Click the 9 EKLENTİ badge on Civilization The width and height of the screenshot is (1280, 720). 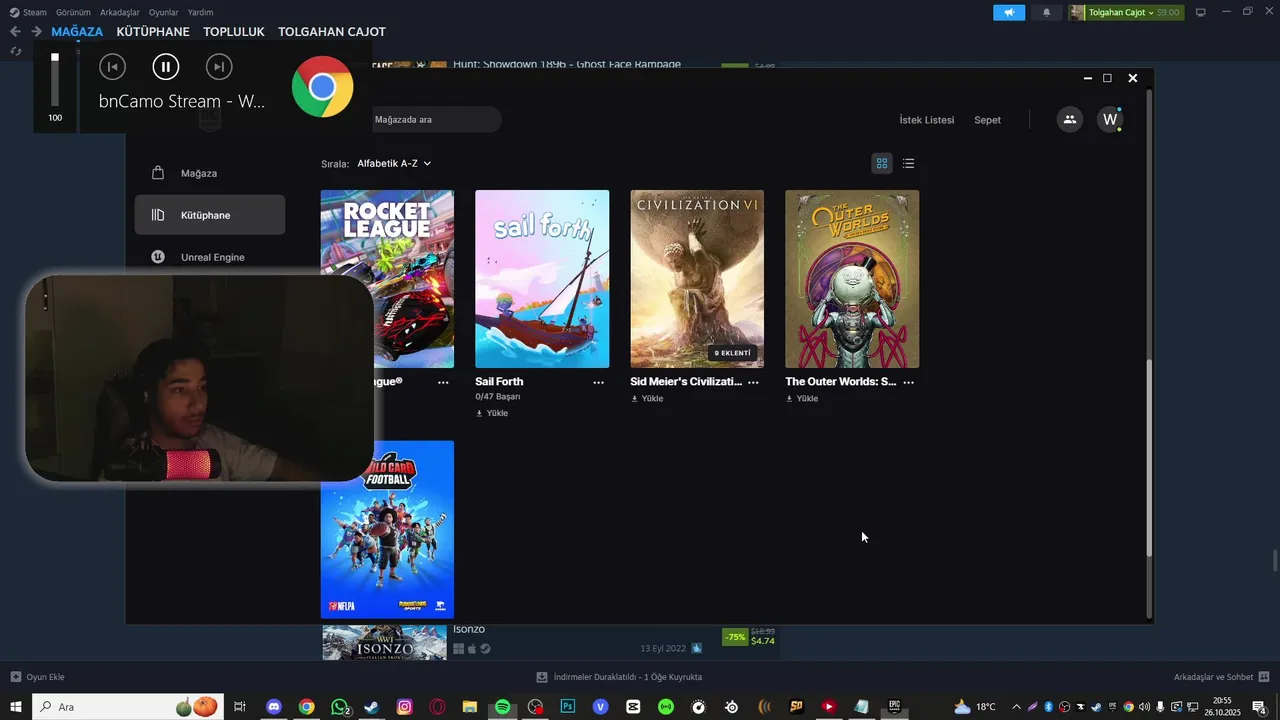(x=732, y=353)
